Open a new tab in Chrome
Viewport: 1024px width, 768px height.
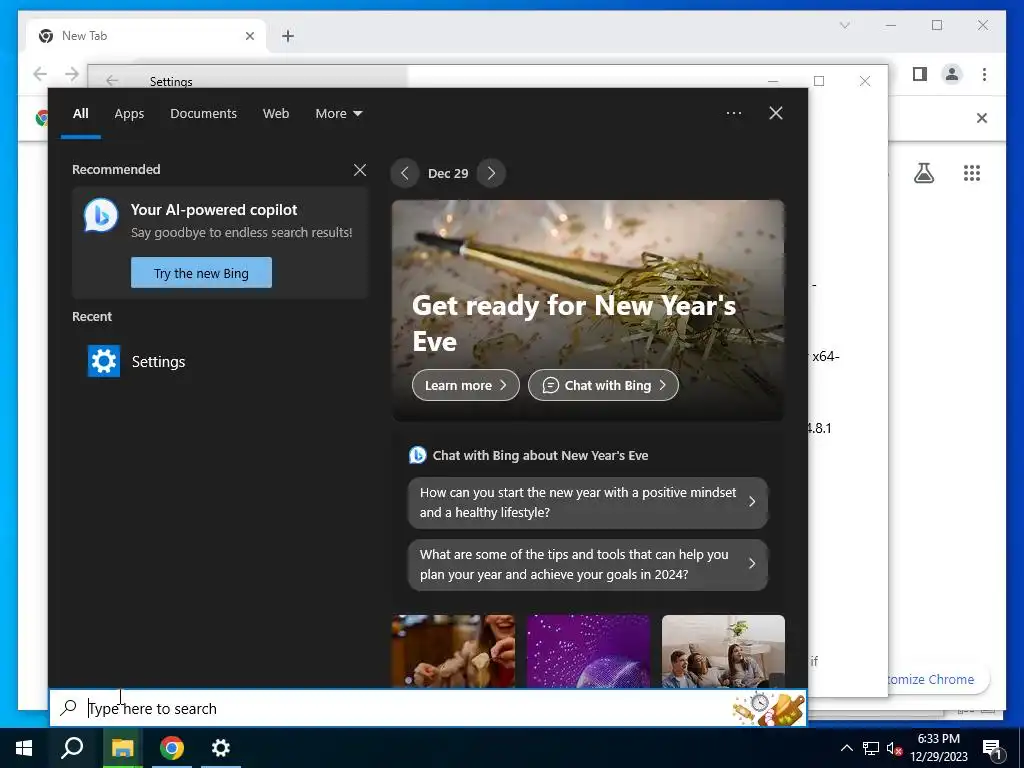click(288, 36)
